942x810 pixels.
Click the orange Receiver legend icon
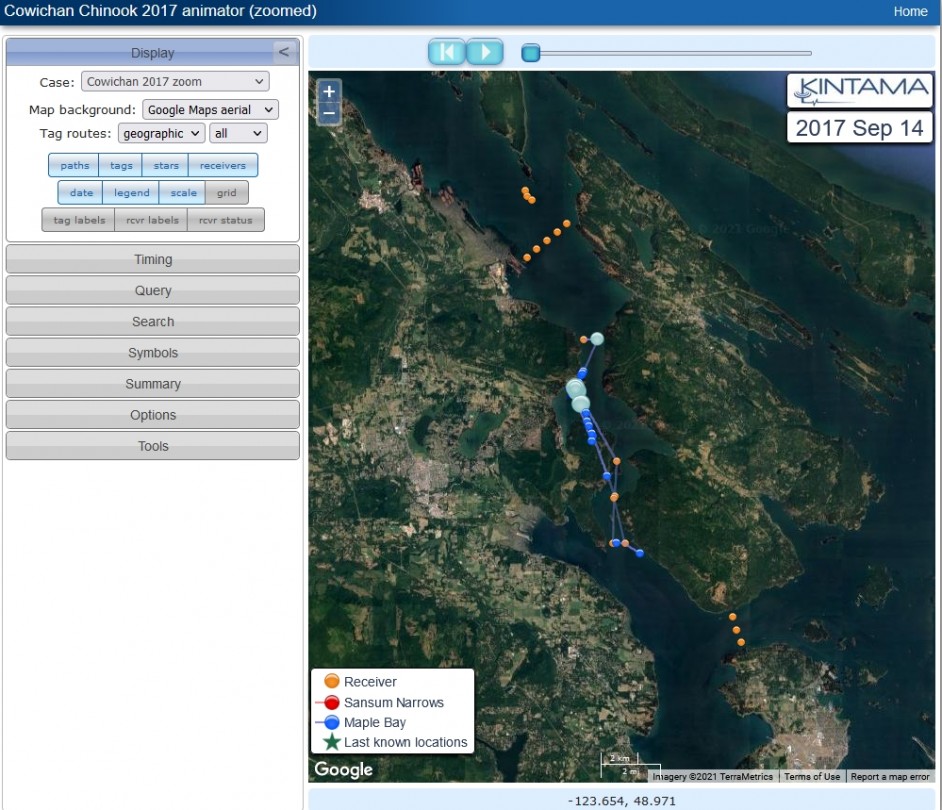332,682
